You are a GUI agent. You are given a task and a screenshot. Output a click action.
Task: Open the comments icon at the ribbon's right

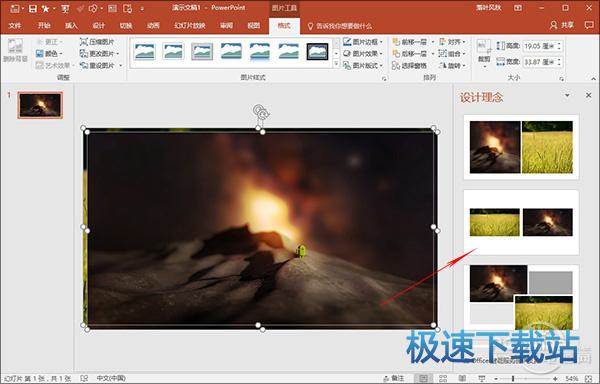589,25
